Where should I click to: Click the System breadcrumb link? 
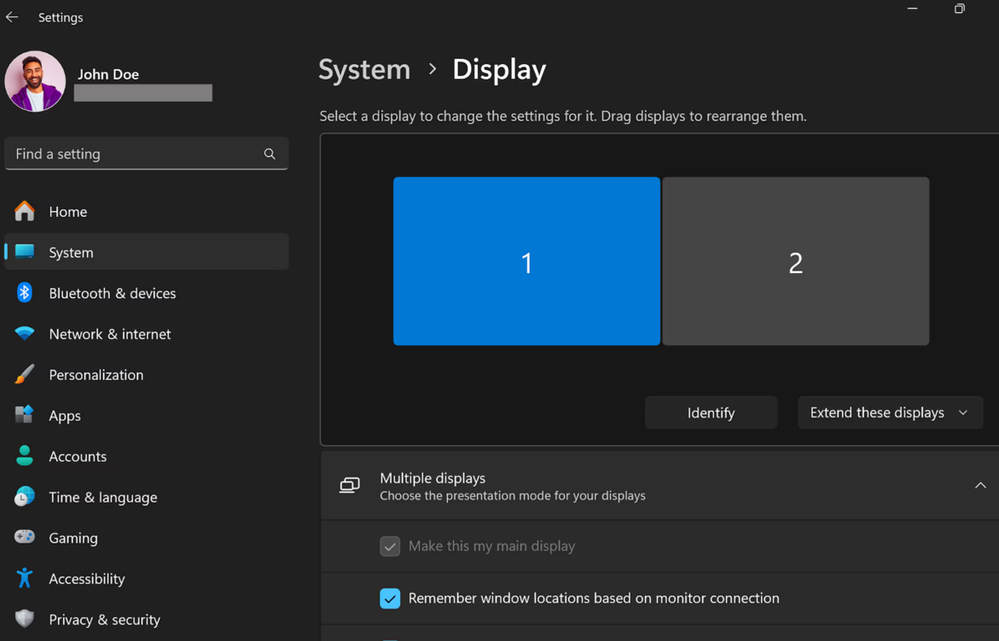coord(364,70)
